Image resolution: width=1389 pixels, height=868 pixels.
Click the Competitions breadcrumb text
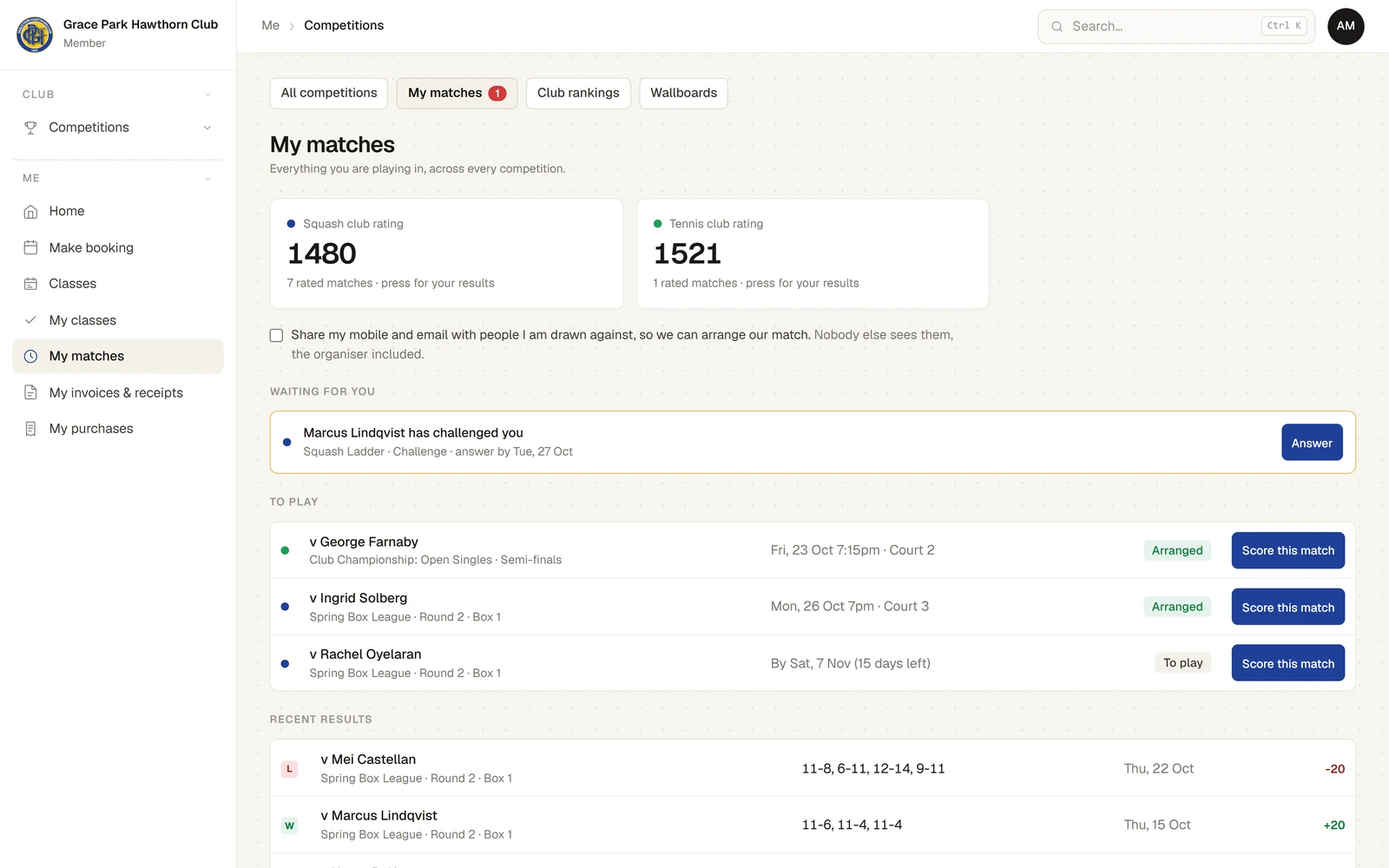[x=344, y=26]
